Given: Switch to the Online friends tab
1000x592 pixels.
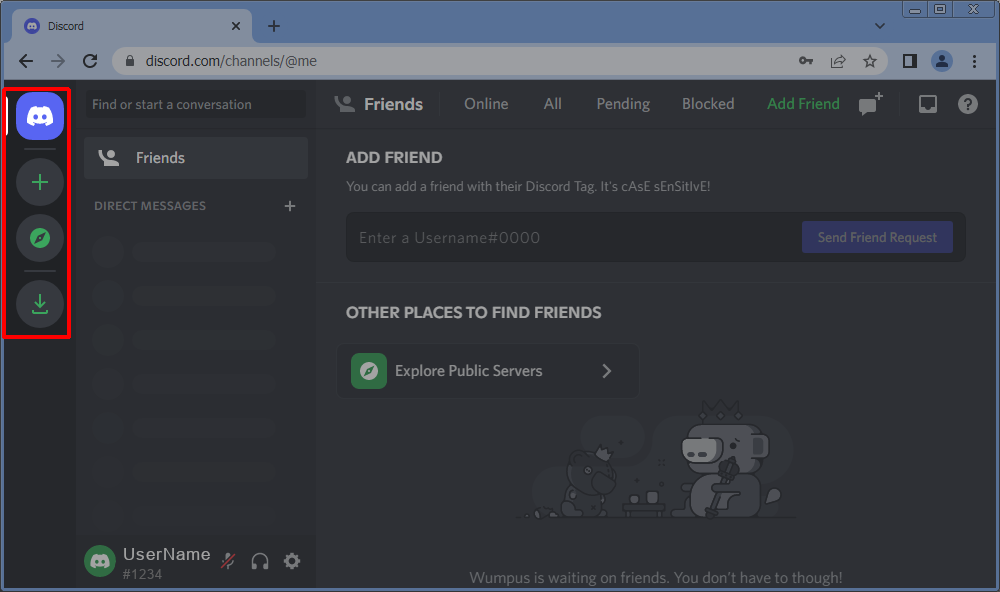Looking at the screenshot, I should (486, 104).
